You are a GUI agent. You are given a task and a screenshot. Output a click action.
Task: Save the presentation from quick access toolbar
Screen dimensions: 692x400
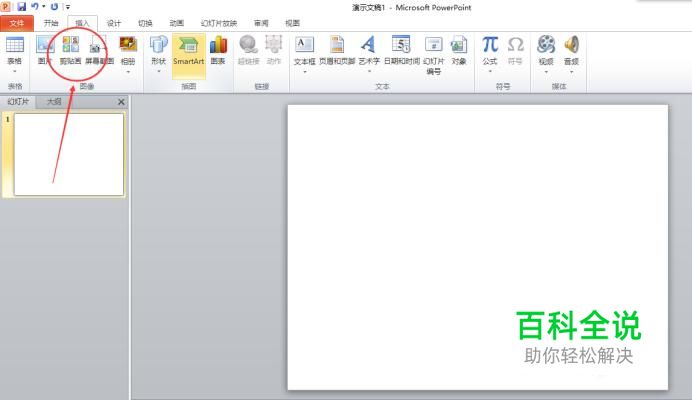point(22,7)
